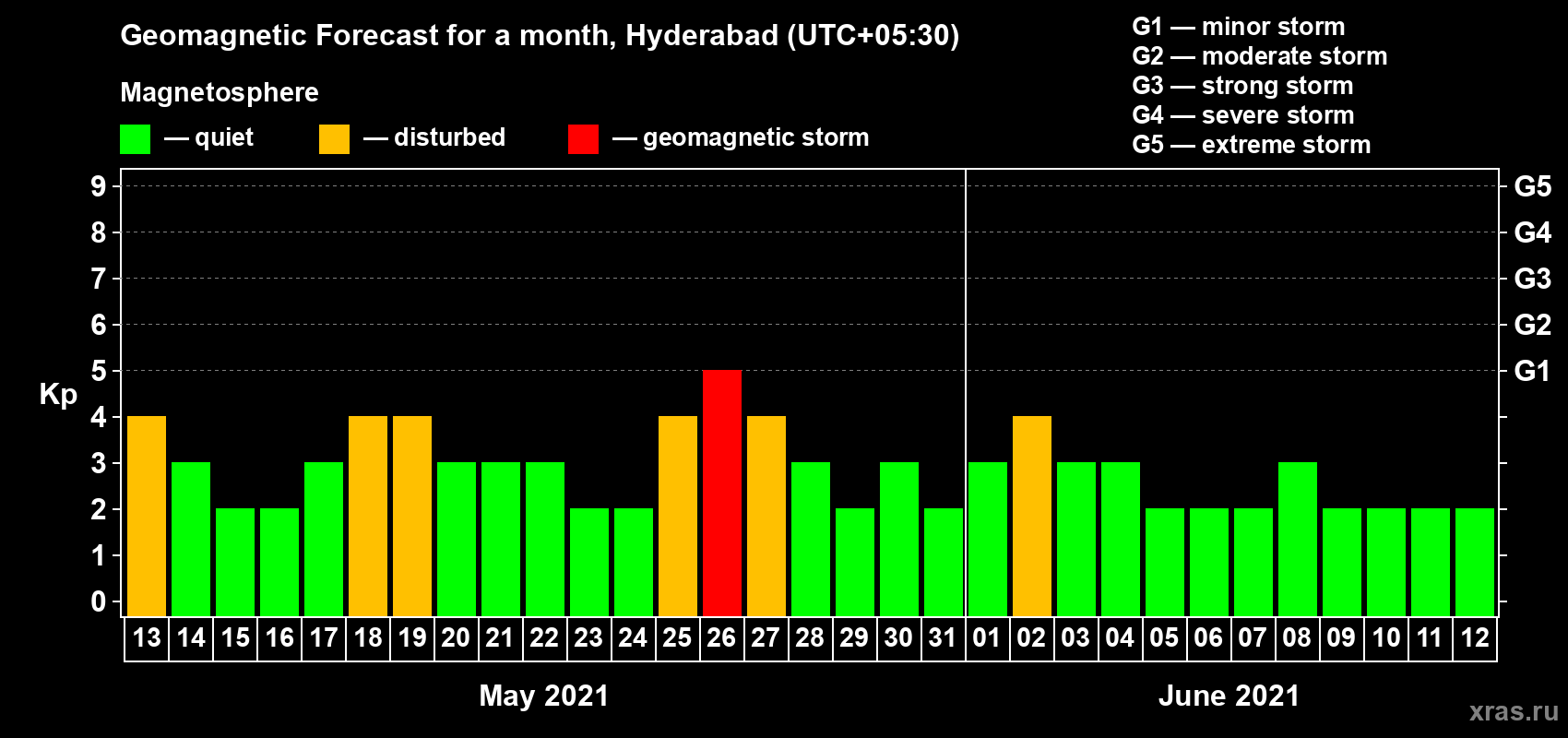This screenshot has width=1568, height=738.
Task: Select the orange bar for May 18
Action: [x=368, y=516]
